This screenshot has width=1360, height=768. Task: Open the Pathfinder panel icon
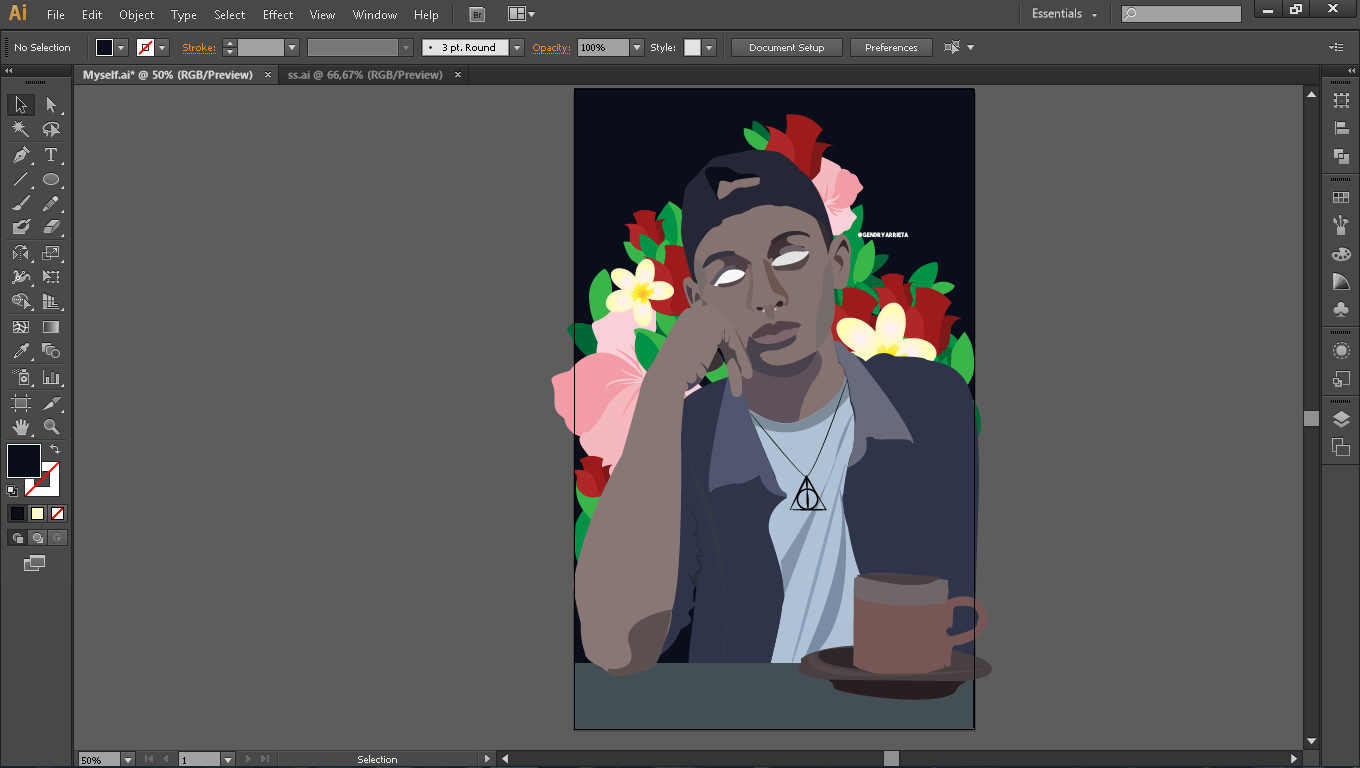click(x=1341, y=156)
